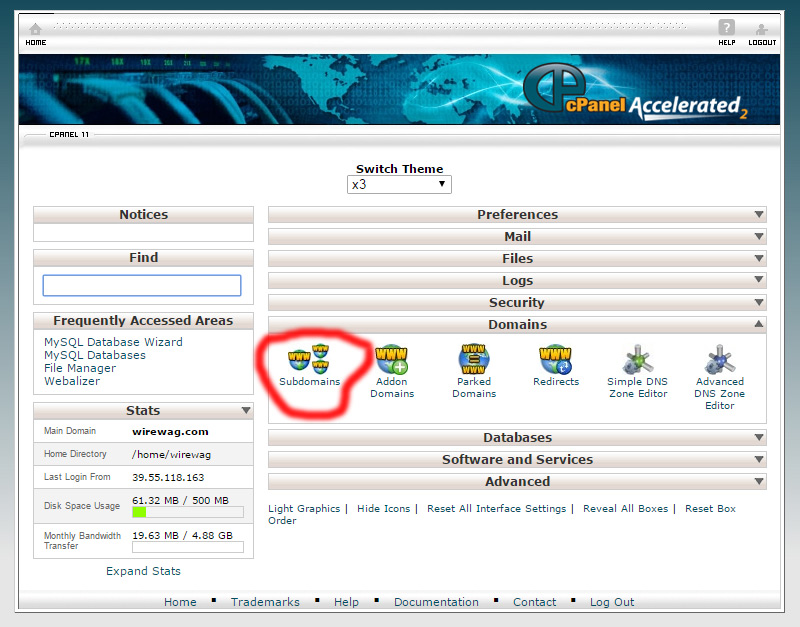Open MySQL Database Wizard link
Viewport: 800px width, 627px height.
(x=113, y=342)
